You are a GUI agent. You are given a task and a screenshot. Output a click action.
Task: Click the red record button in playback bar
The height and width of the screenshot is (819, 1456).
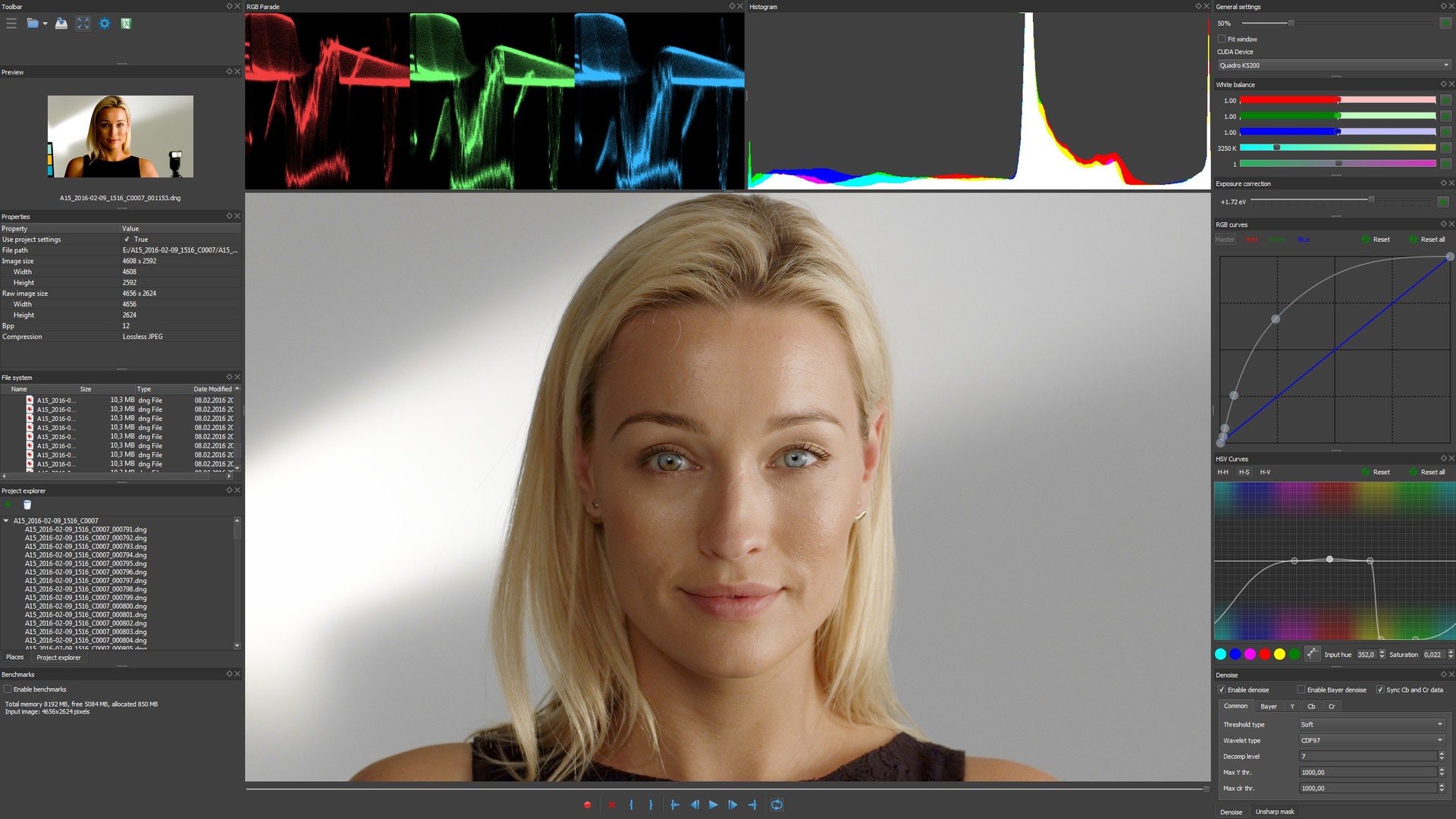587,805
